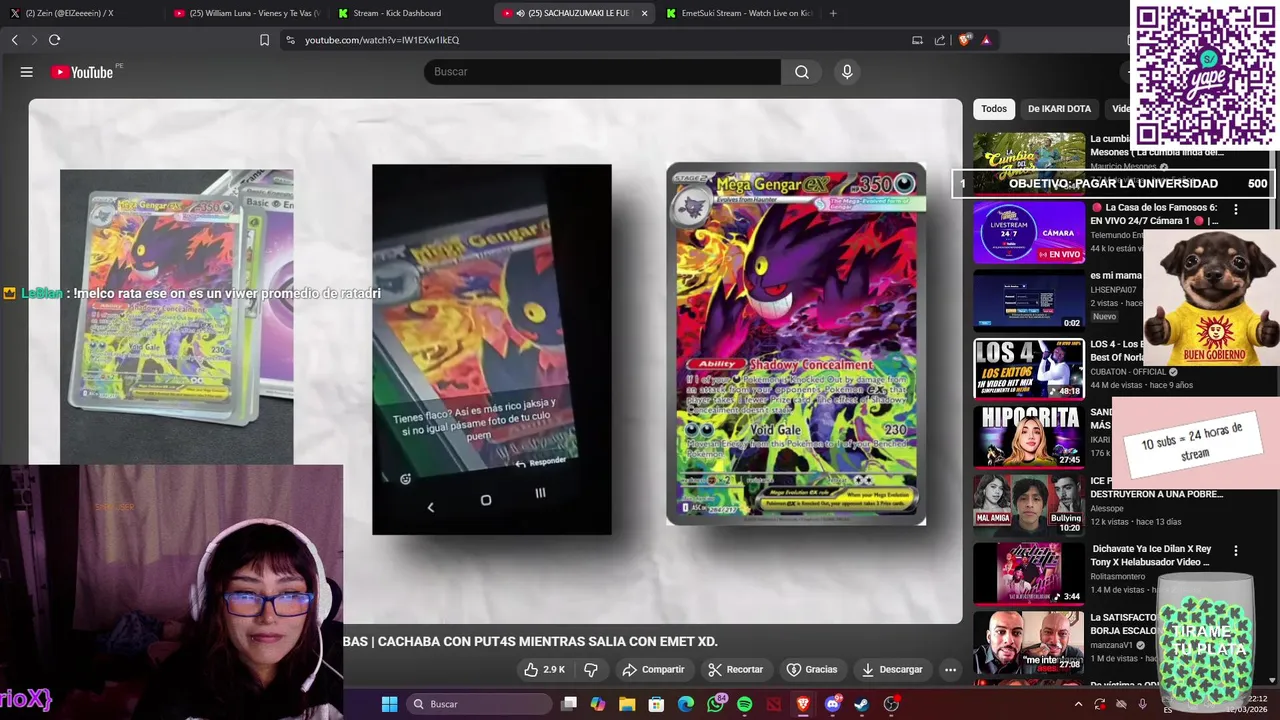Open the Brave Shields lion icon

coord(964,40)
